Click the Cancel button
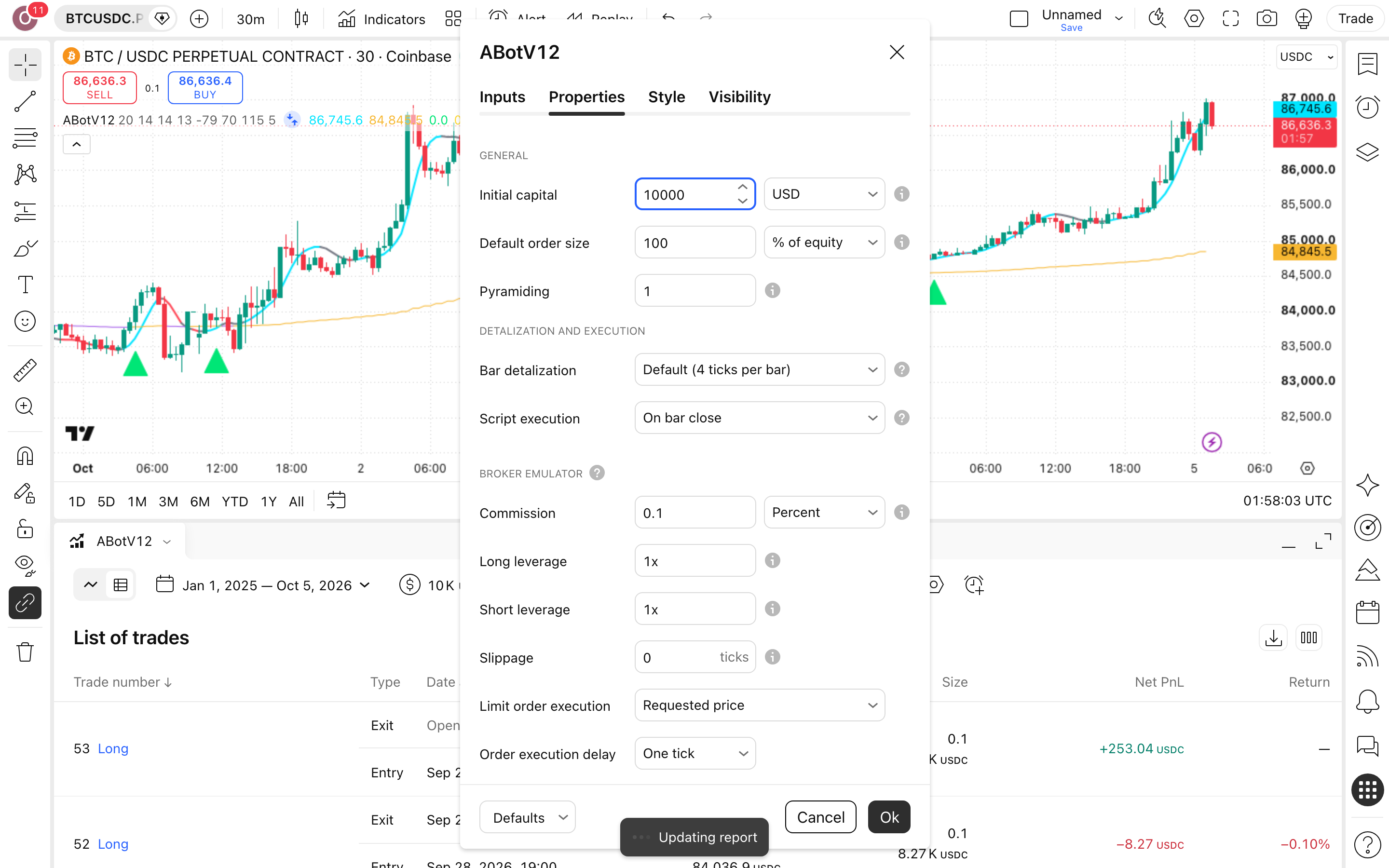 (x=820, y=817)
